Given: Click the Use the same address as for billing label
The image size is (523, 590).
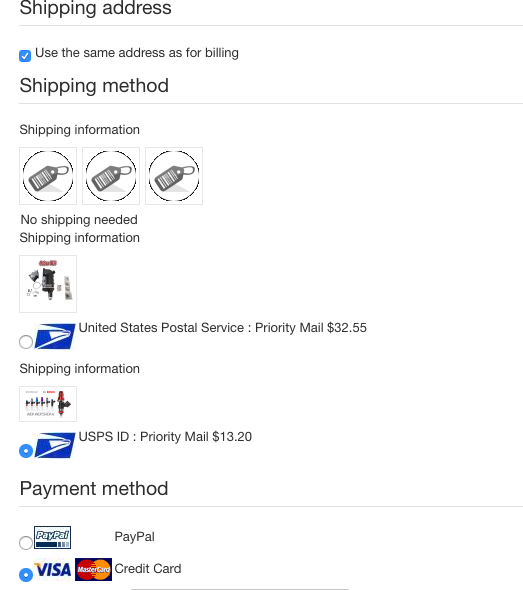Looking at the screenshot, I should [x=137, y=53].
